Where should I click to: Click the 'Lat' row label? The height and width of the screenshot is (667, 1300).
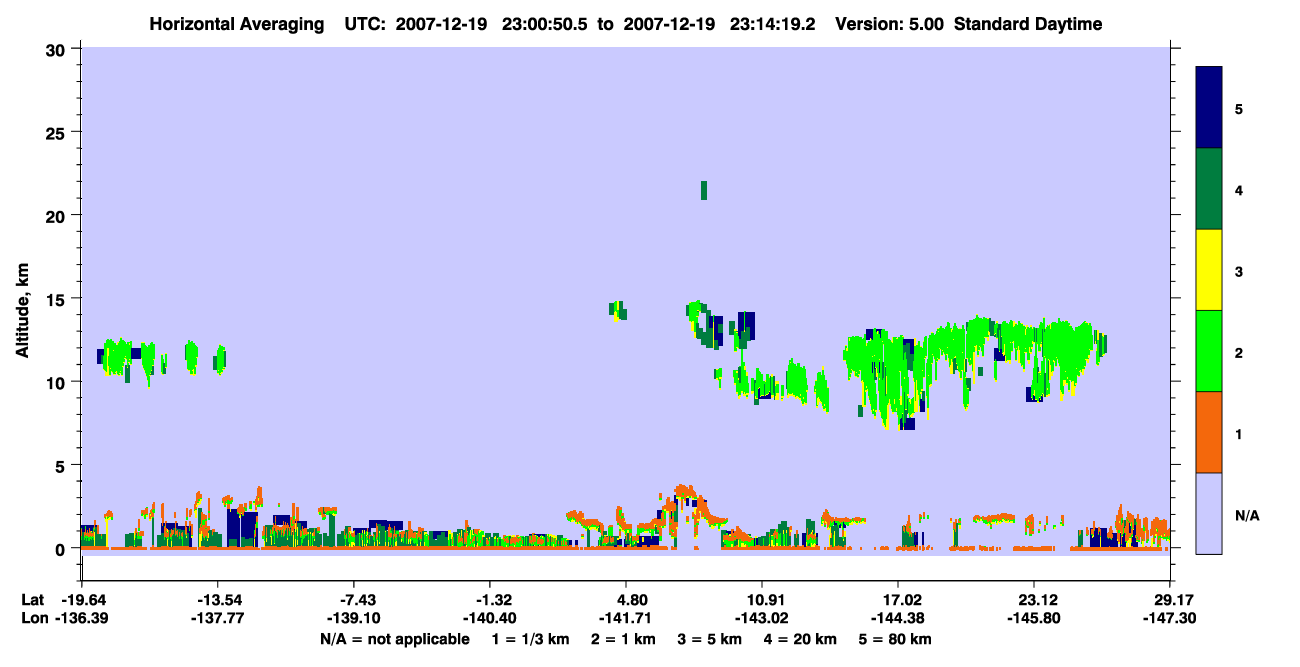32,600
